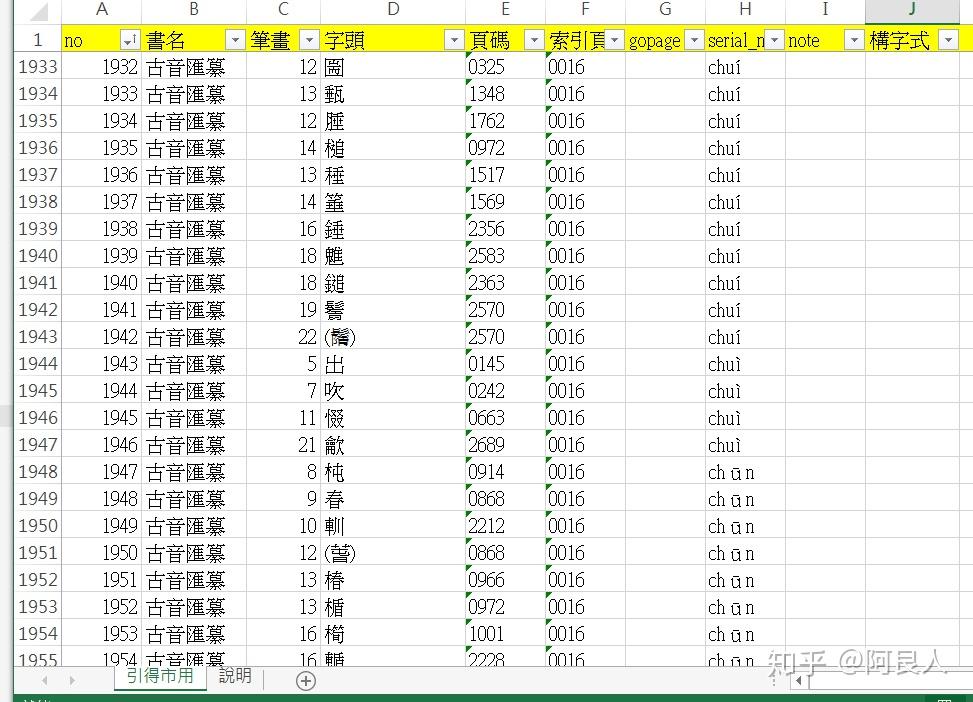The height and width of the screenshot is (702, 973).
Task: Open the filter dropdown for 頁碼 column
Action: 534,40
